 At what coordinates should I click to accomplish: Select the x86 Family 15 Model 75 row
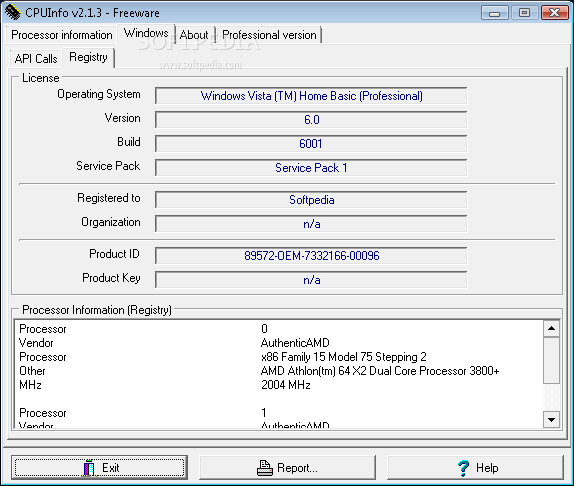pyautogui.click(x=278, y=357)
